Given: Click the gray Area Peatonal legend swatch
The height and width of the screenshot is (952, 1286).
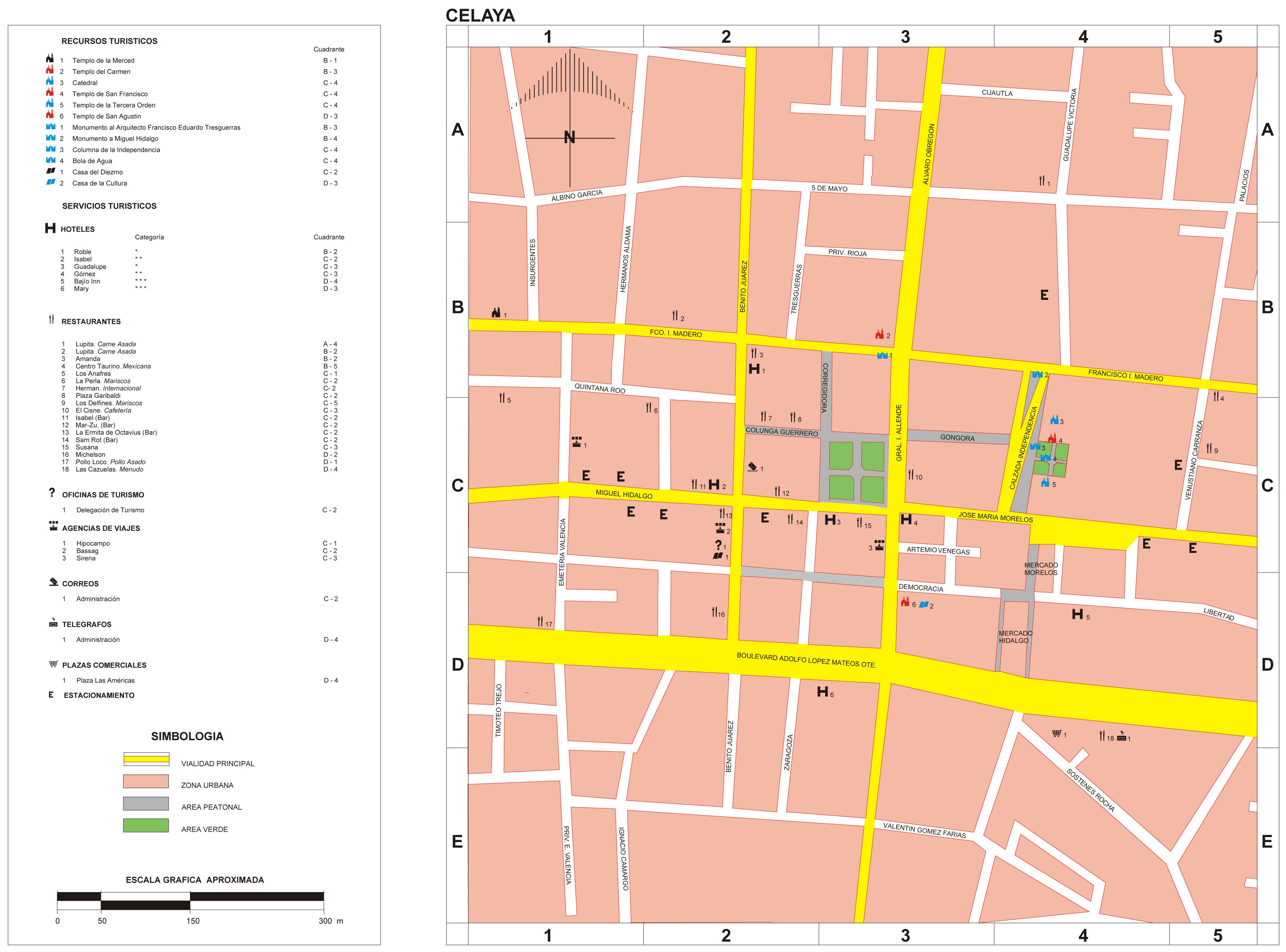Looking at the screenshot, I should tap(146, 803).
